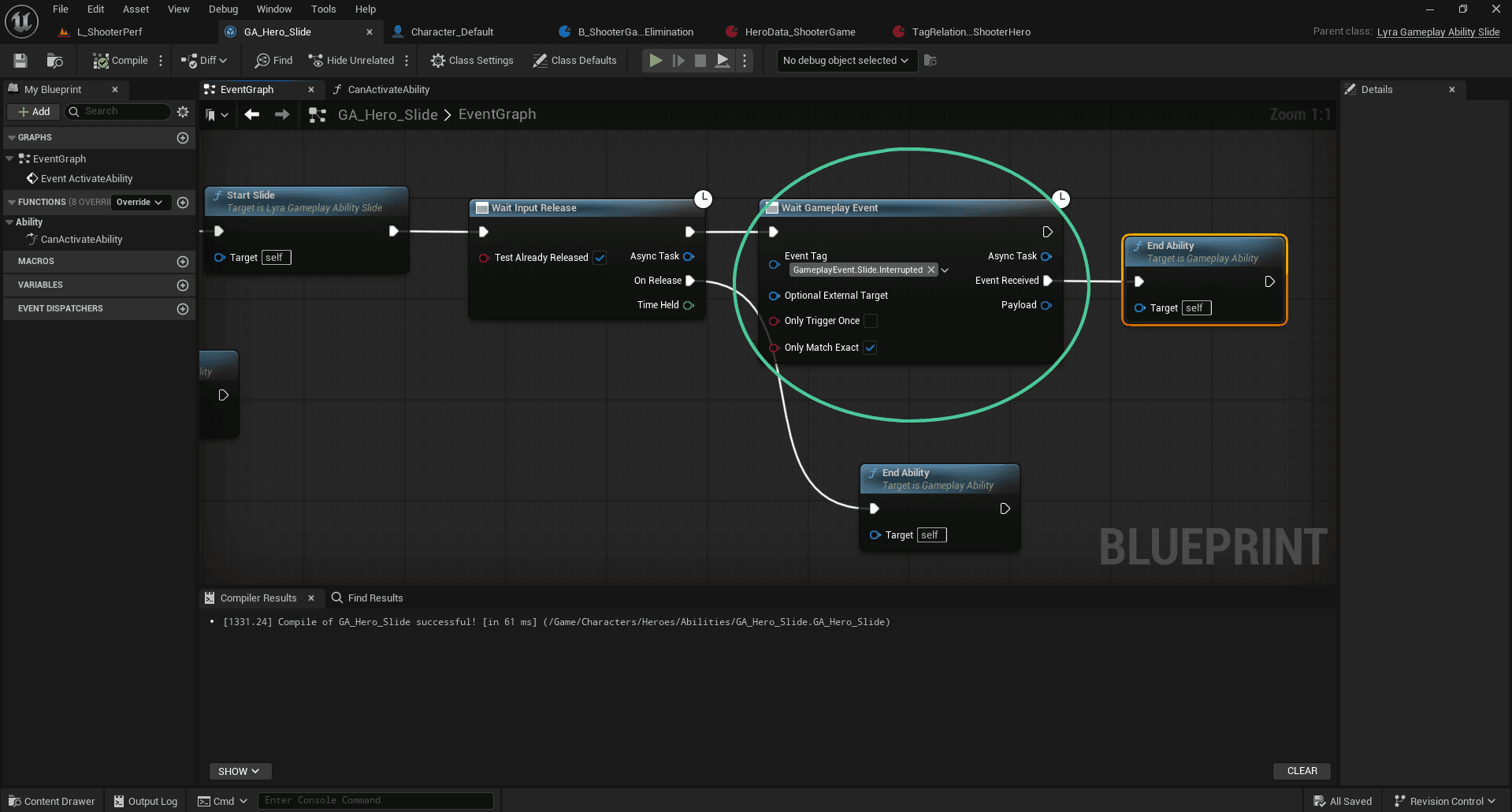Uncheck the Only Match Exact checkbox

(x=870, y=348)
